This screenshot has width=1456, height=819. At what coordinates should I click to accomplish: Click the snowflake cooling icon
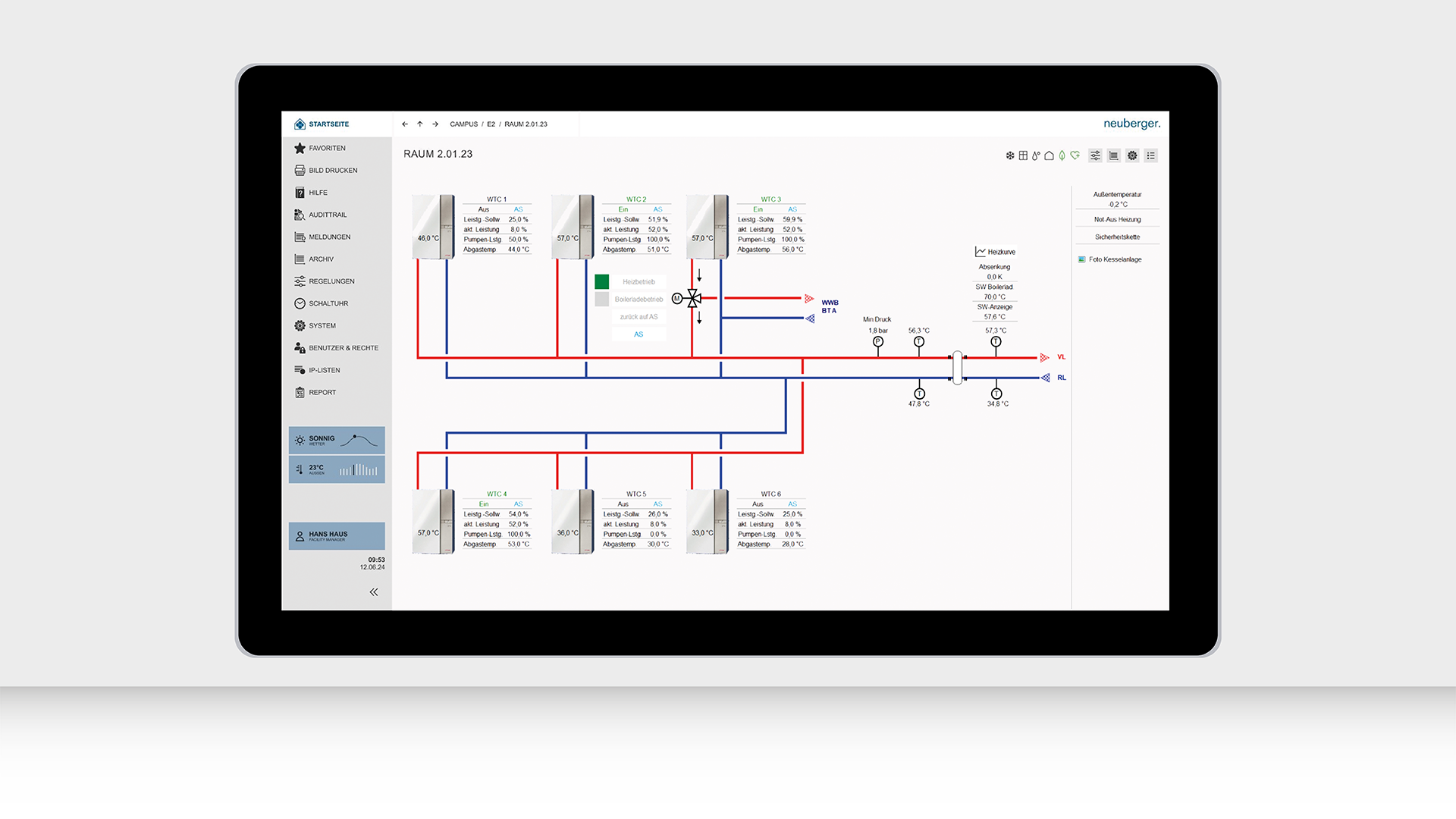pos(1010,155)
